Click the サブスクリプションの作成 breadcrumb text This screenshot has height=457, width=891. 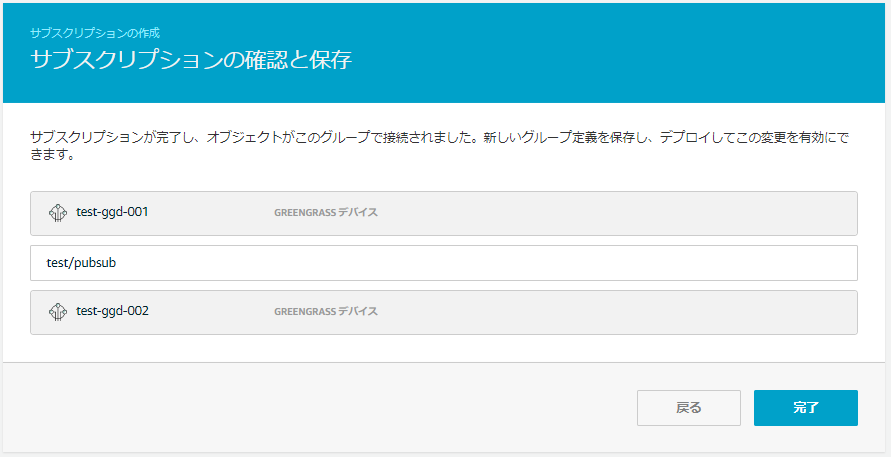point(95,33)
